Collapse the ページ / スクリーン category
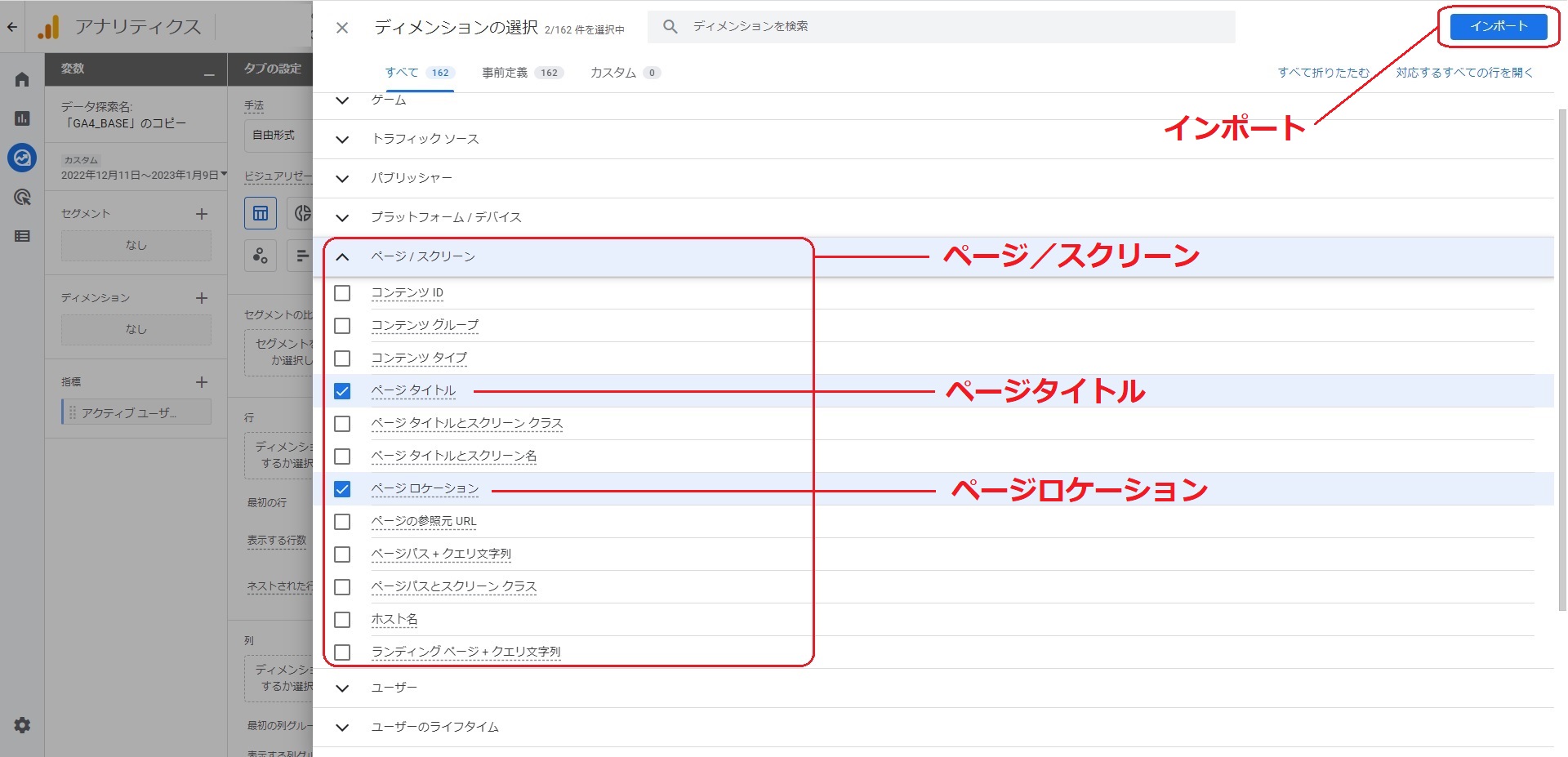The height and width of the screenshot is (757, 1568). click(x=342, y=257)
